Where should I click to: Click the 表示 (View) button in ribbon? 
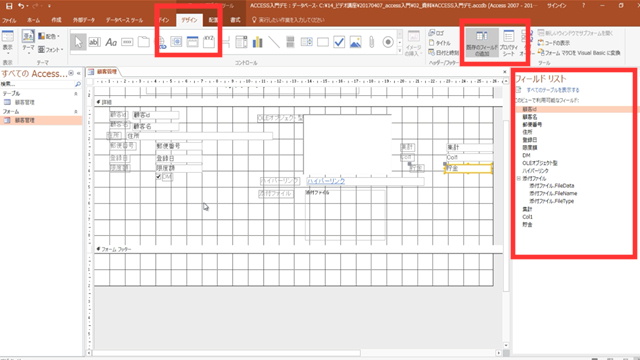tap(8, 42)
